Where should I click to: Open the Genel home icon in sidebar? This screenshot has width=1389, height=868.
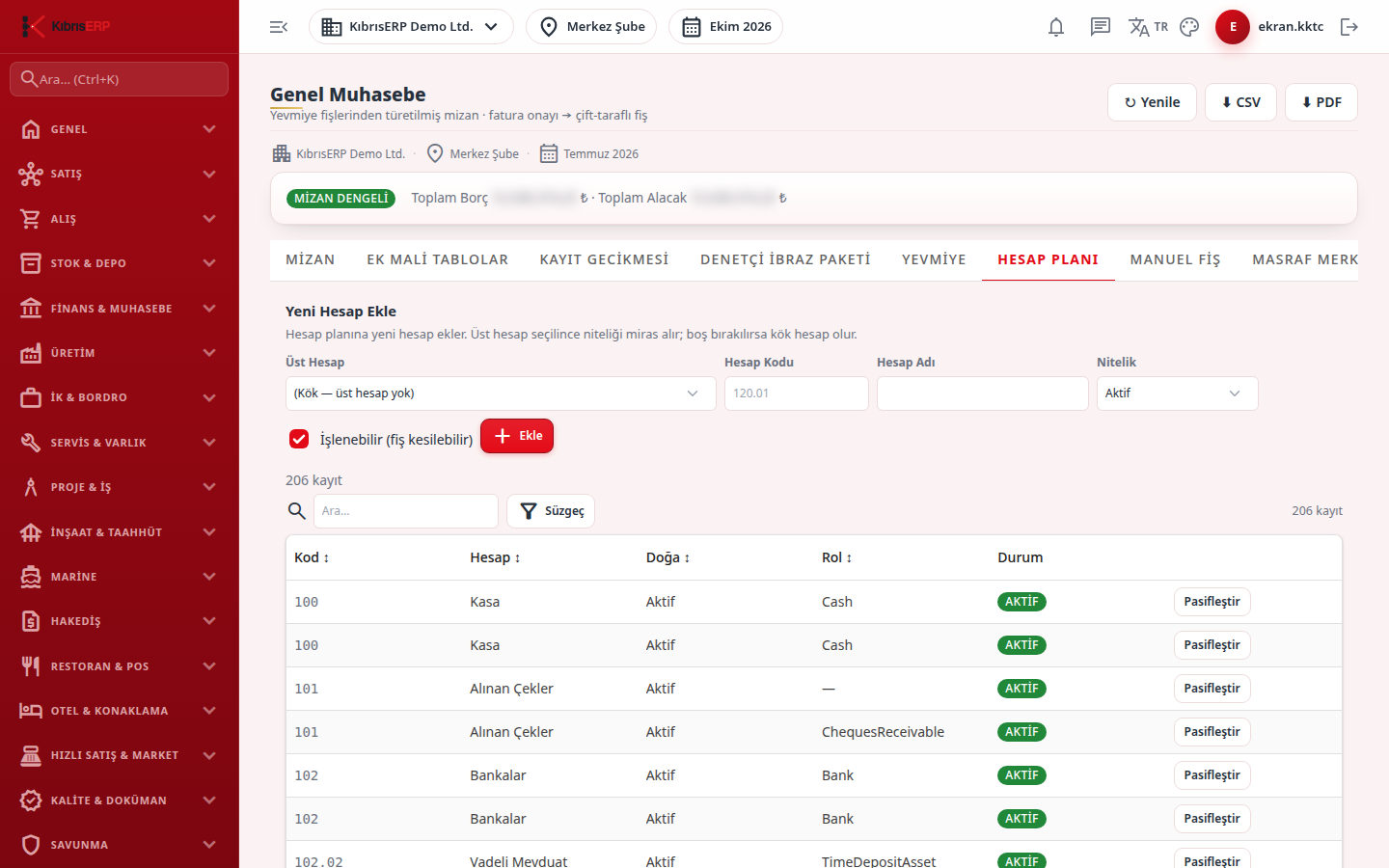tap(31, 129)
